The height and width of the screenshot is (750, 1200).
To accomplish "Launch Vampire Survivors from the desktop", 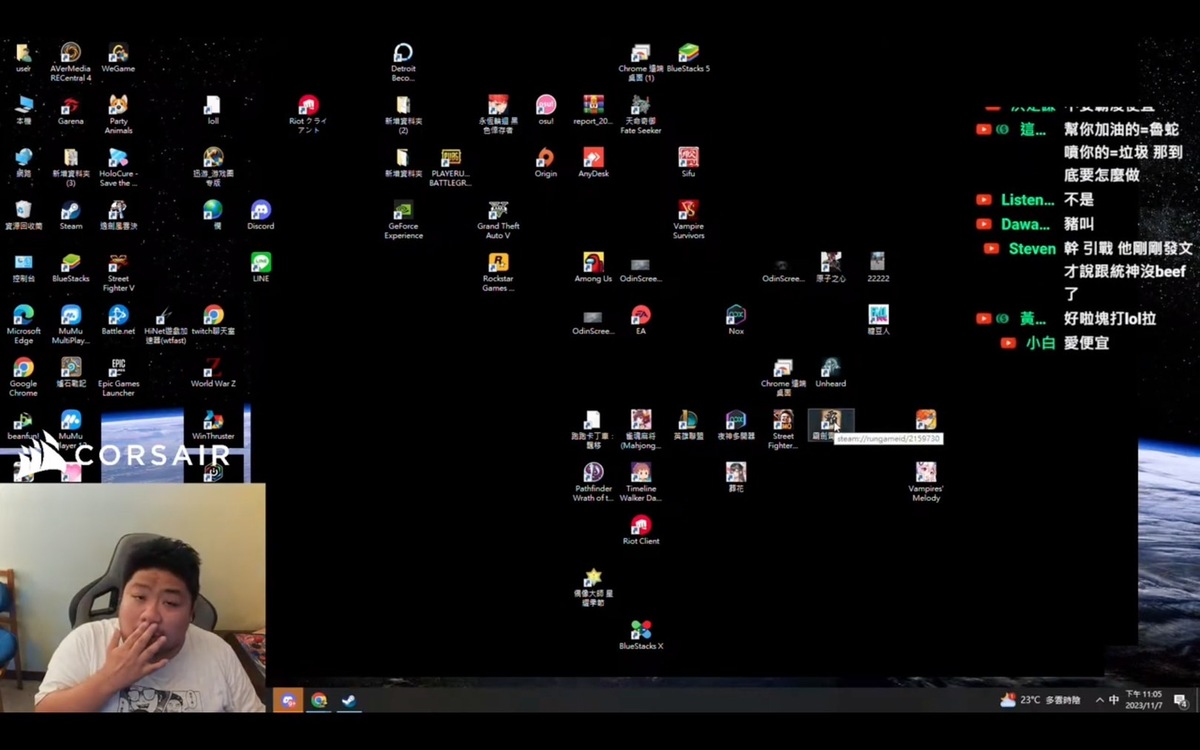I will (688, 219).
